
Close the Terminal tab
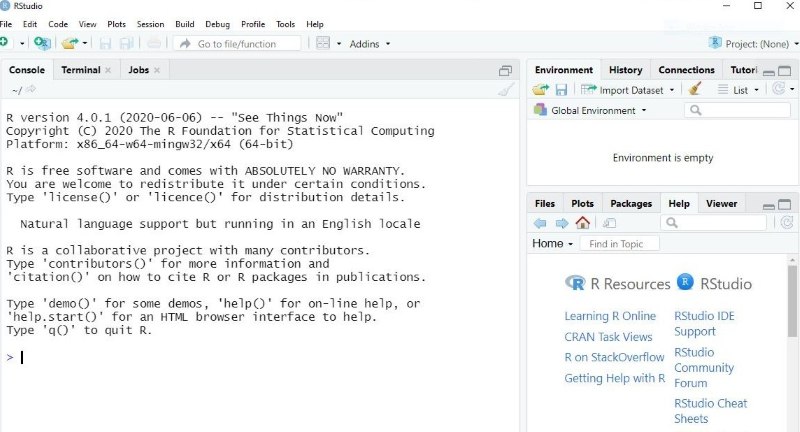108,70
